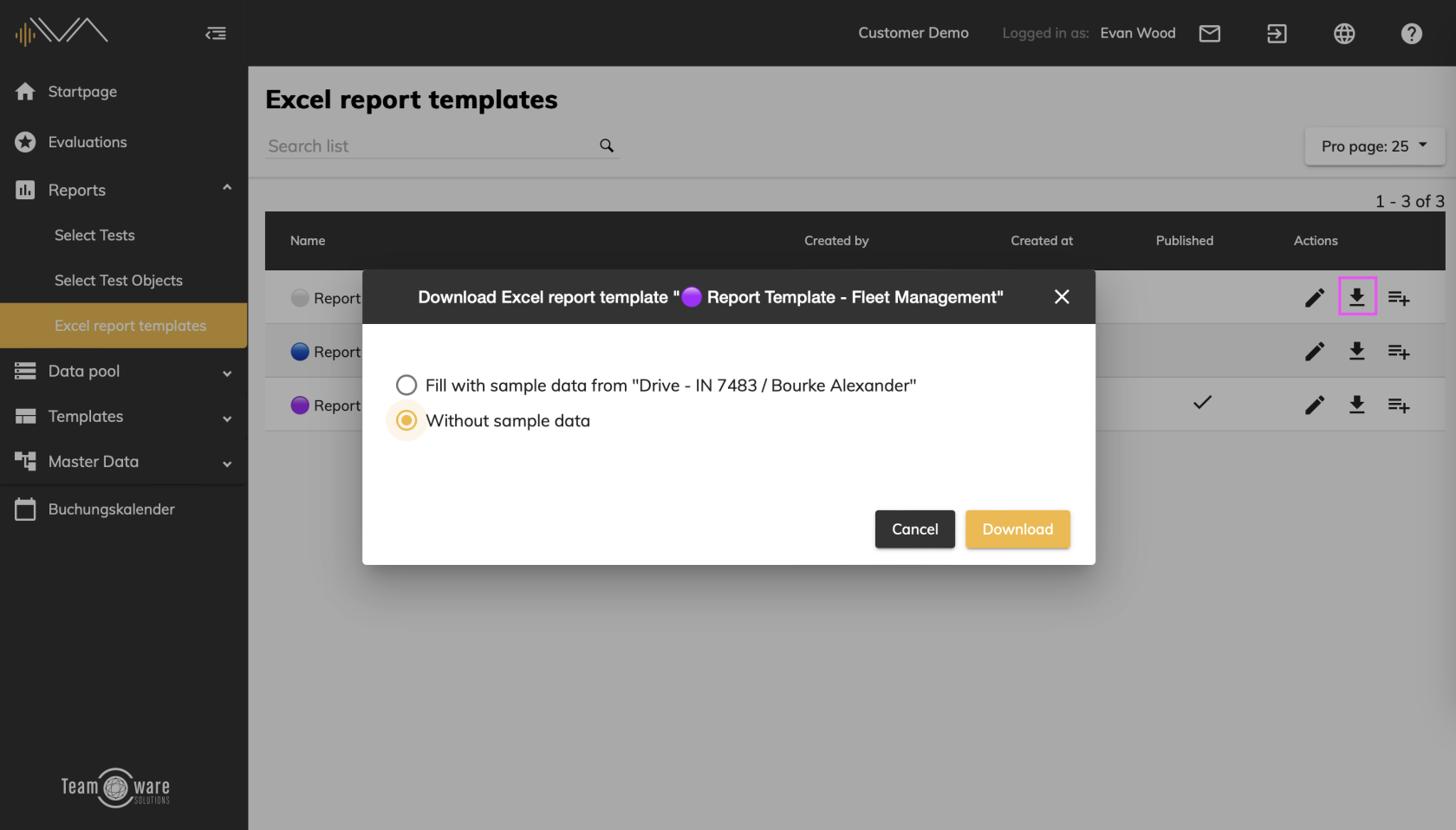Click add-to-list icon for blue-dot template
This screenshot has height=830, width=1456.
tap(1399, 352)
